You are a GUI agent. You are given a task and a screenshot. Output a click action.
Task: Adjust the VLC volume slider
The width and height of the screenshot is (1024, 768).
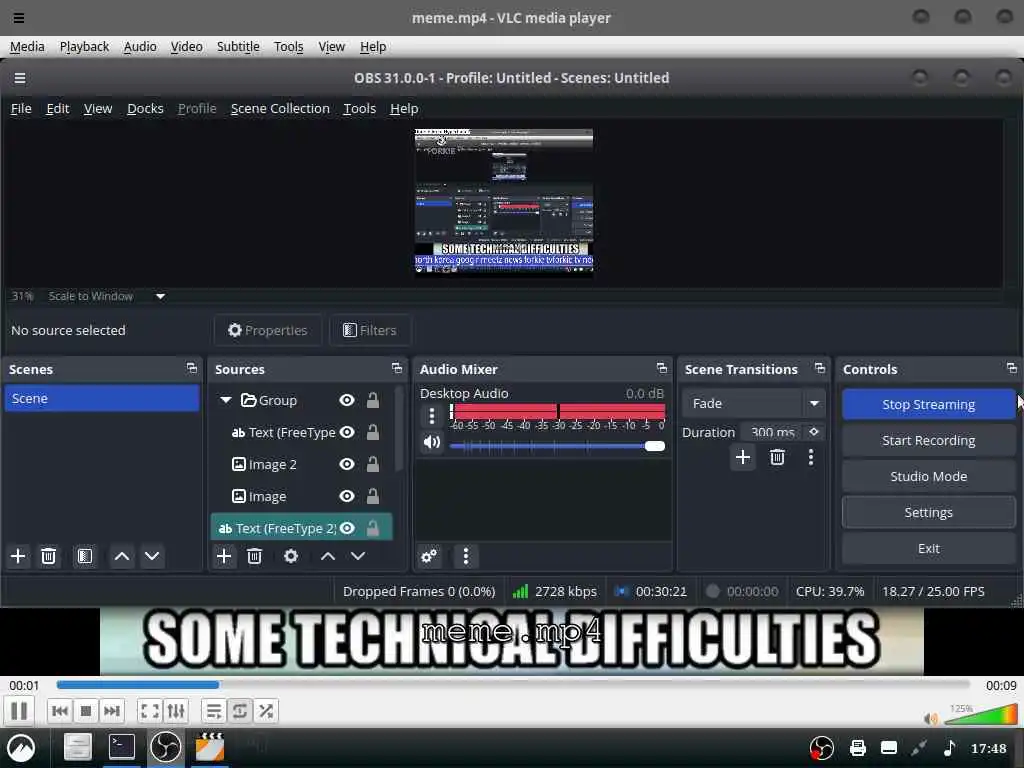(x=980, y=716)
